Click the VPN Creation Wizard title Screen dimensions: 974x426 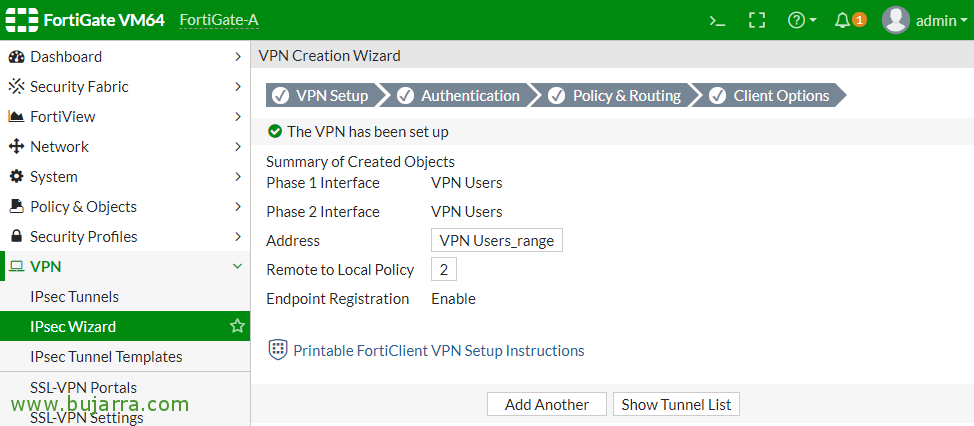(x=329, y=56)
